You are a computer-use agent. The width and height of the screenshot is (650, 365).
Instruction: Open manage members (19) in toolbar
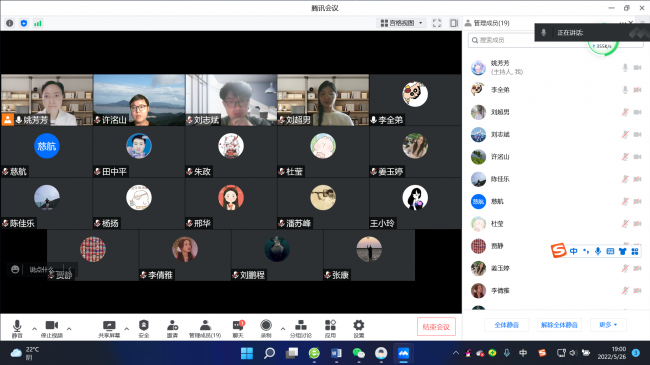pyautogui.click(x=205, y=329)
